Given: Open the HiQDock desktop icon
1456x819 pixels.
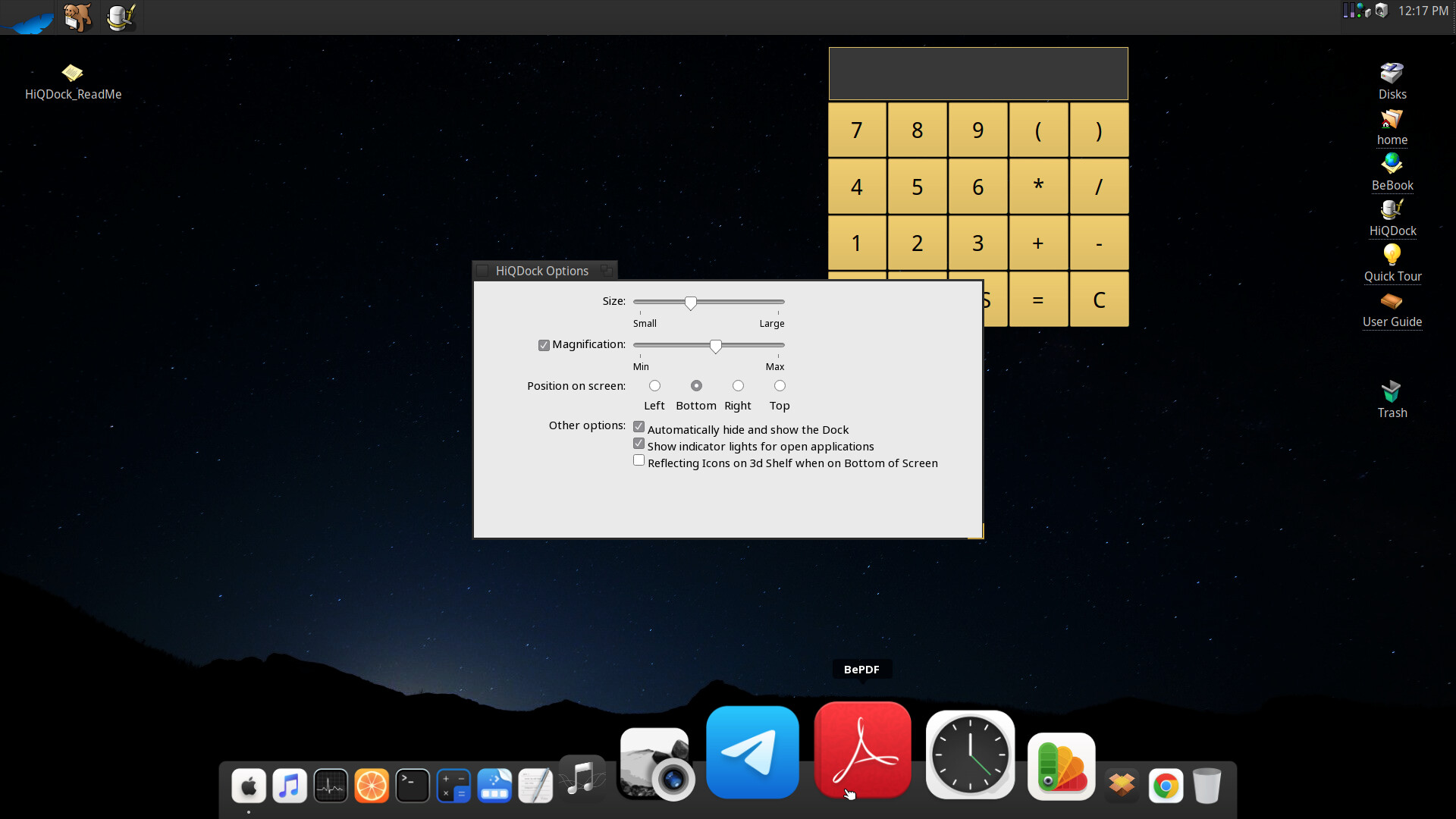Looking at the screenshot, I should [1392, 210].
